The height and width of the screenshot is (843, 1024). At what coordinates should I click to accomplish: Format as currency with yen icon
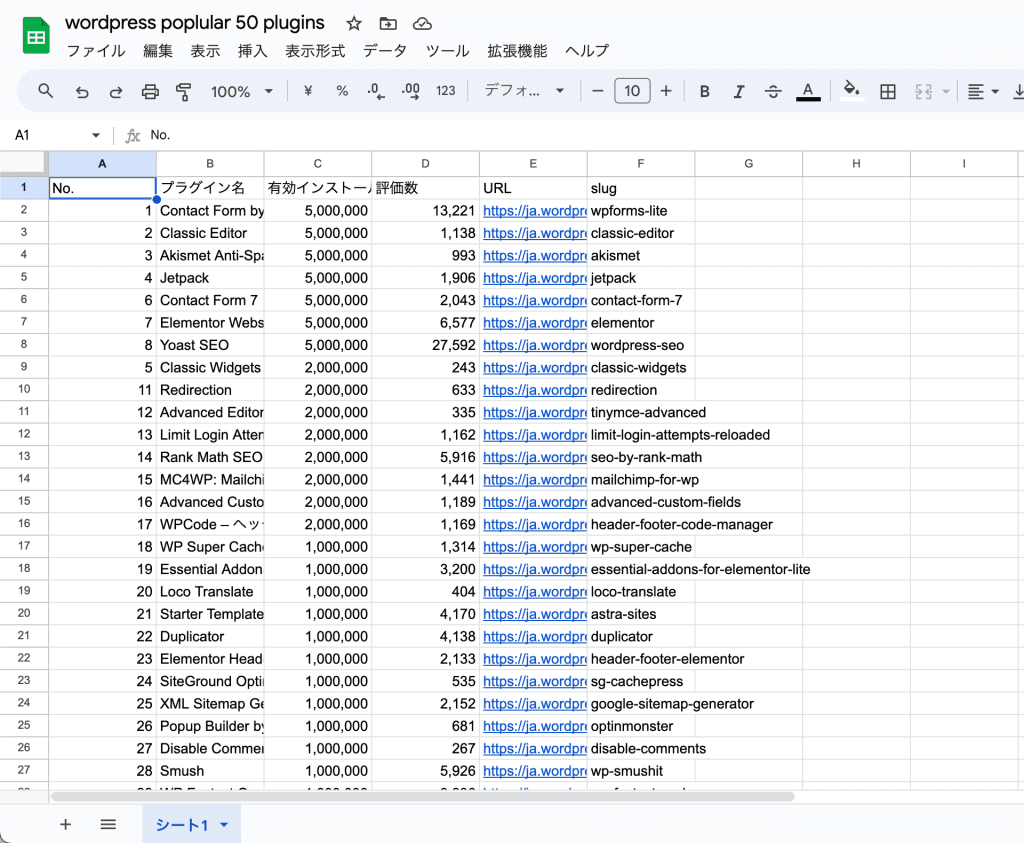point(308,91)
